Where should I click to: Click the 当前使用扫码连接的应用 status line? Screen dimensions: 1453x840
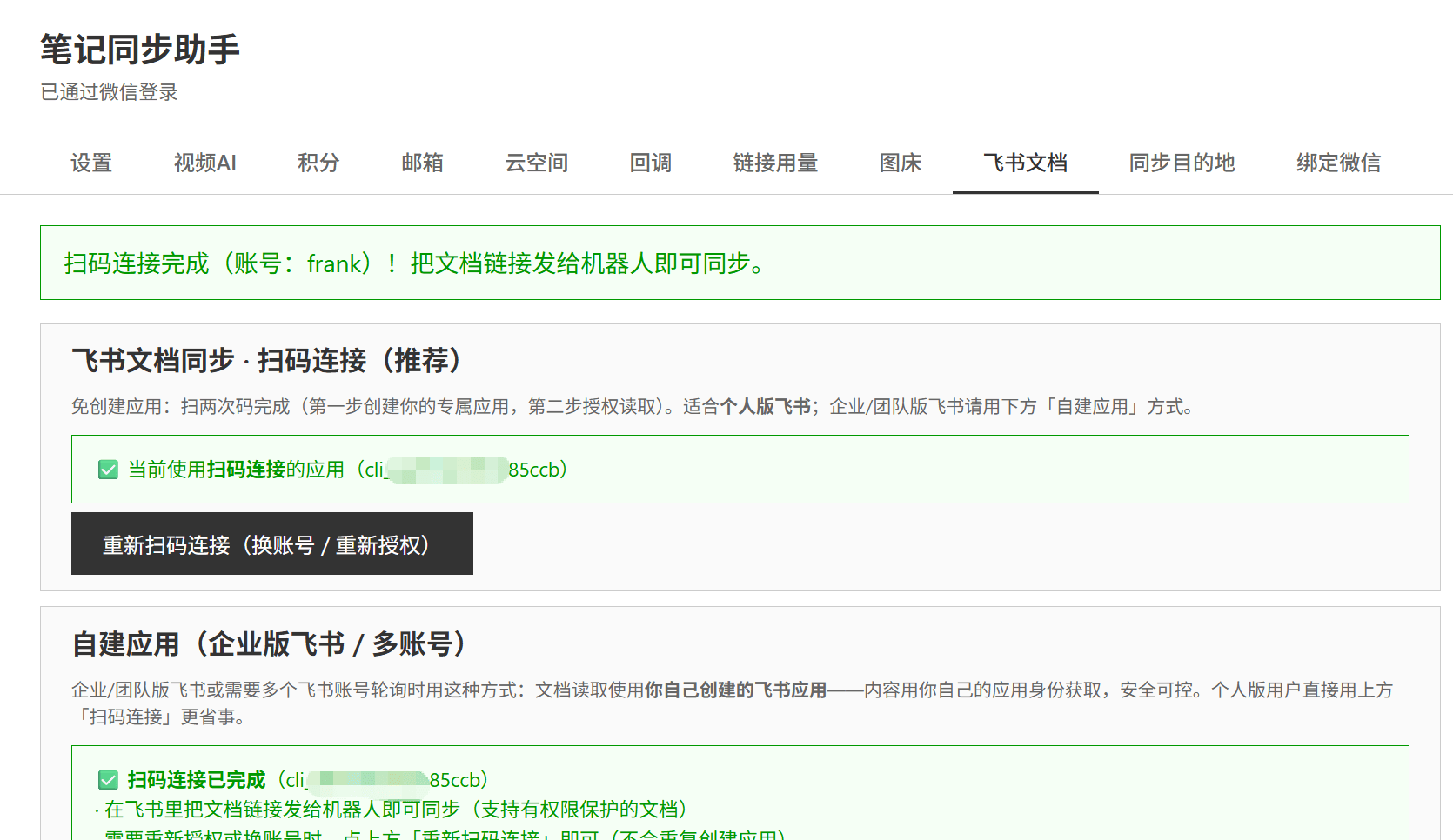coord(348,470)
